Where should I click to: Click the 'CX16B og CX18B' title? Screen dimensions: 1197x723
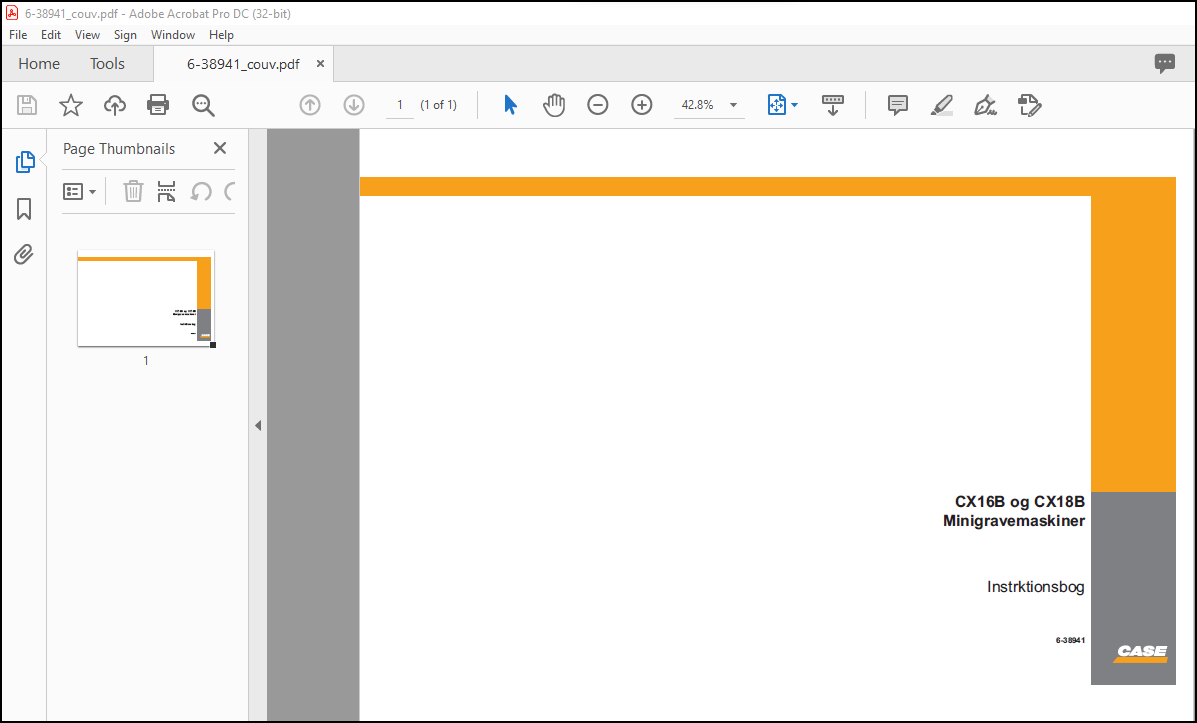click(x=1019, y=502)
